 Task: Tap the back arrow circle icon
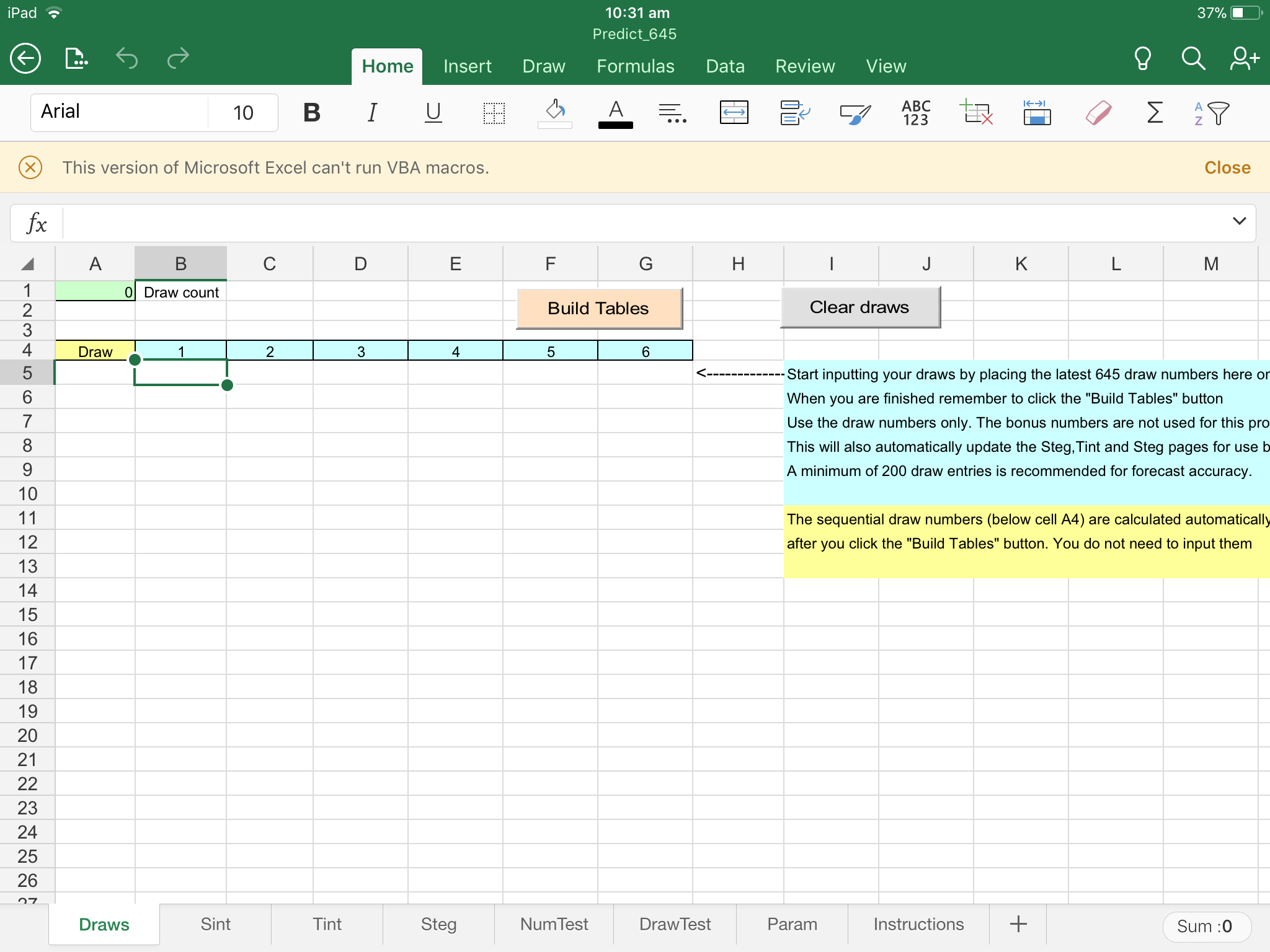(x=25, y=59)
